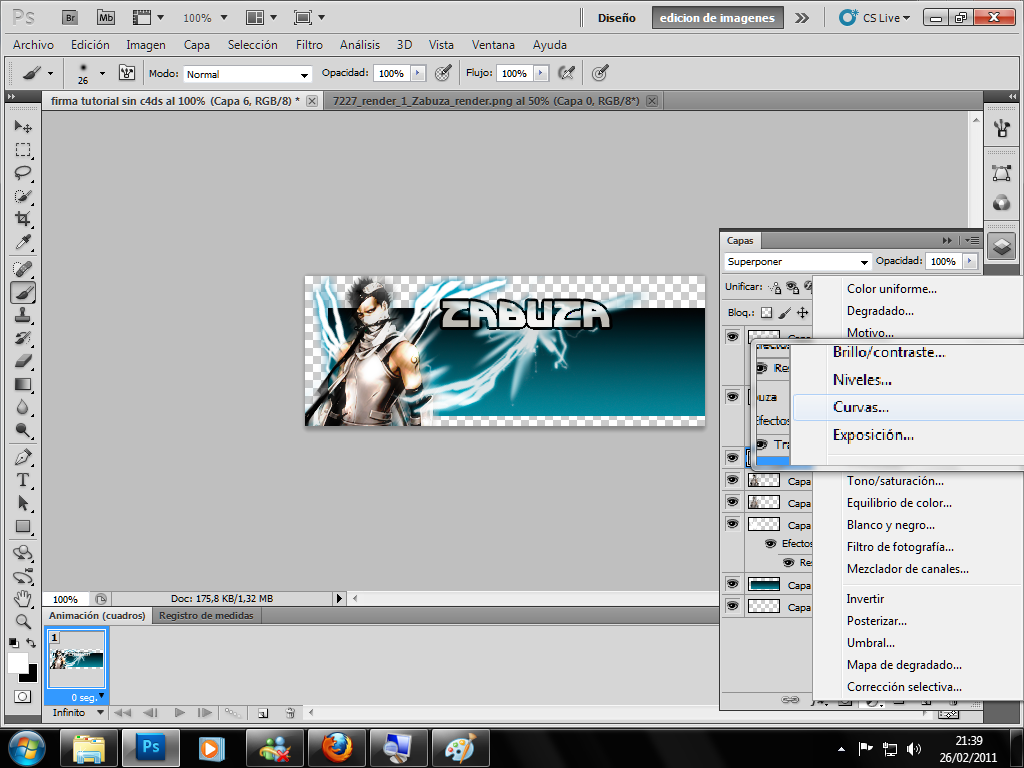Toggle the Brush panel button
The height and width of the screenshot is (768, 1024).
point(127,72)
